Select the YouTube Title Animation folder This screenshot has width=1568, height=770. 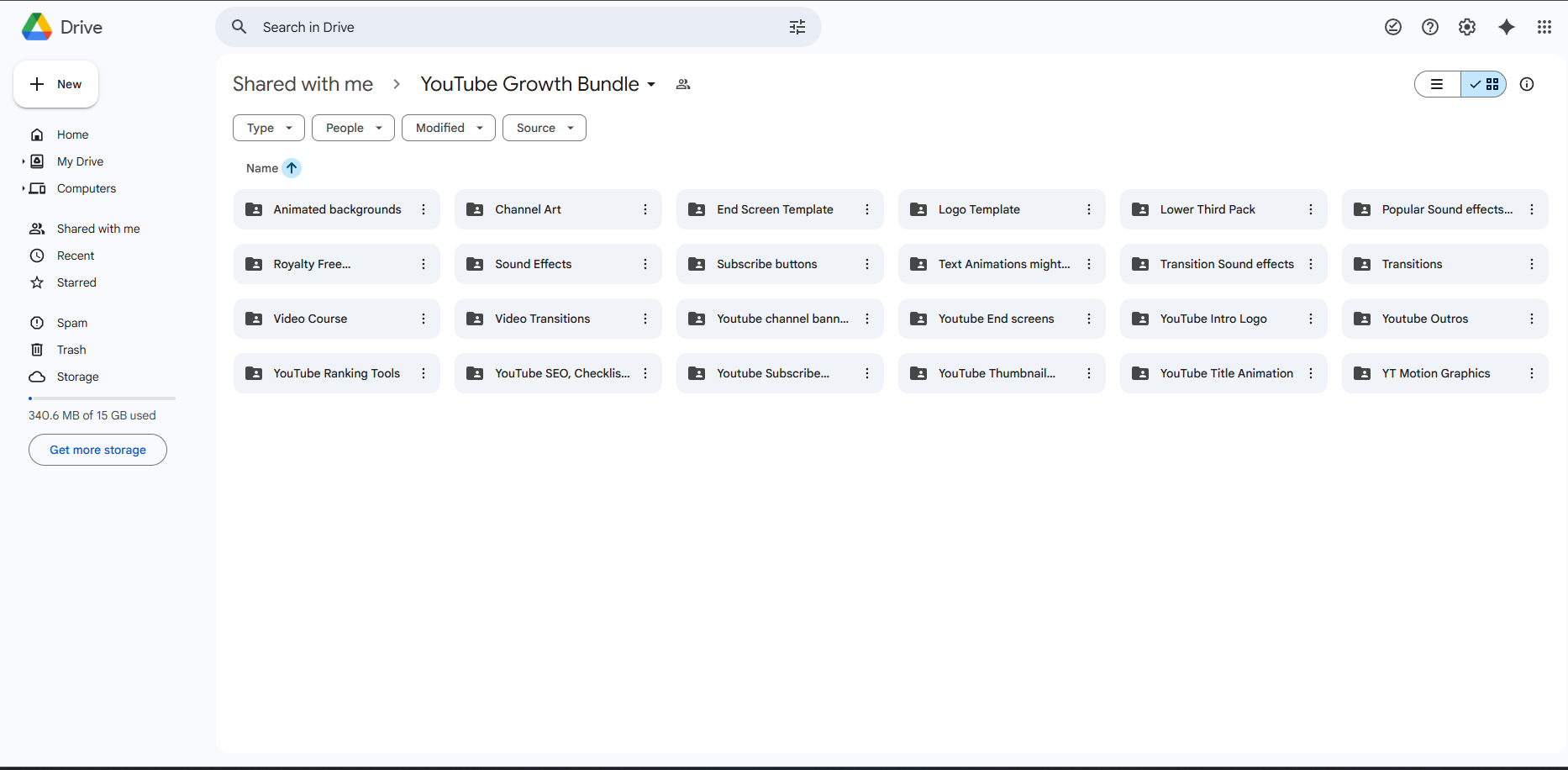(x=1223, y=373)
